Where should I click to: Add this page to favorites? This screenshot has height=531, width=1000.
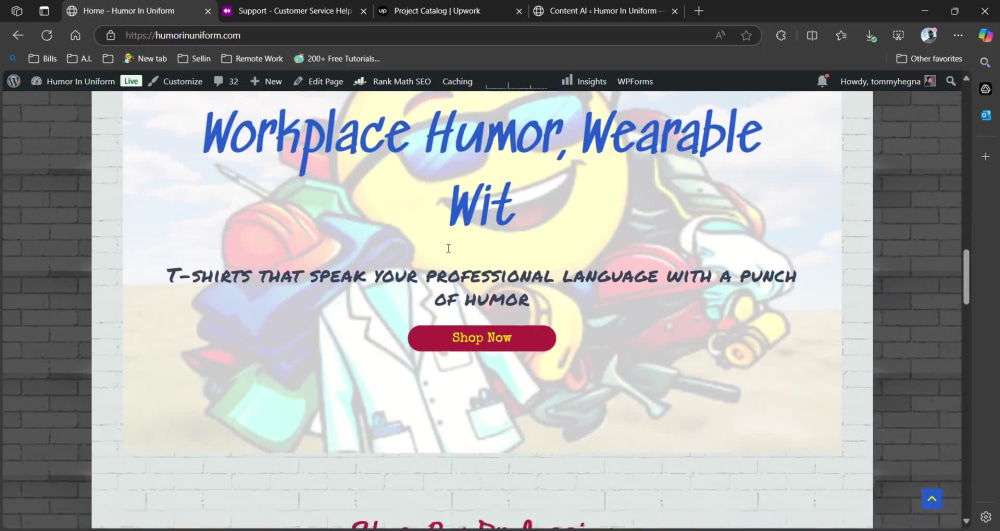pyautogui.click(x=746, y=35)
